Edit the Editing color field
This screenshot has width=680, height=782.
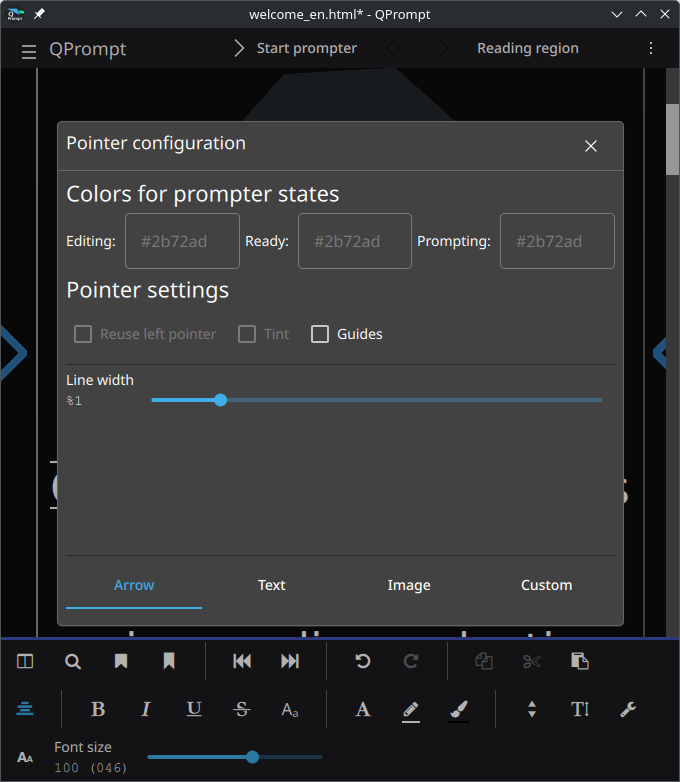pos(182,241)
